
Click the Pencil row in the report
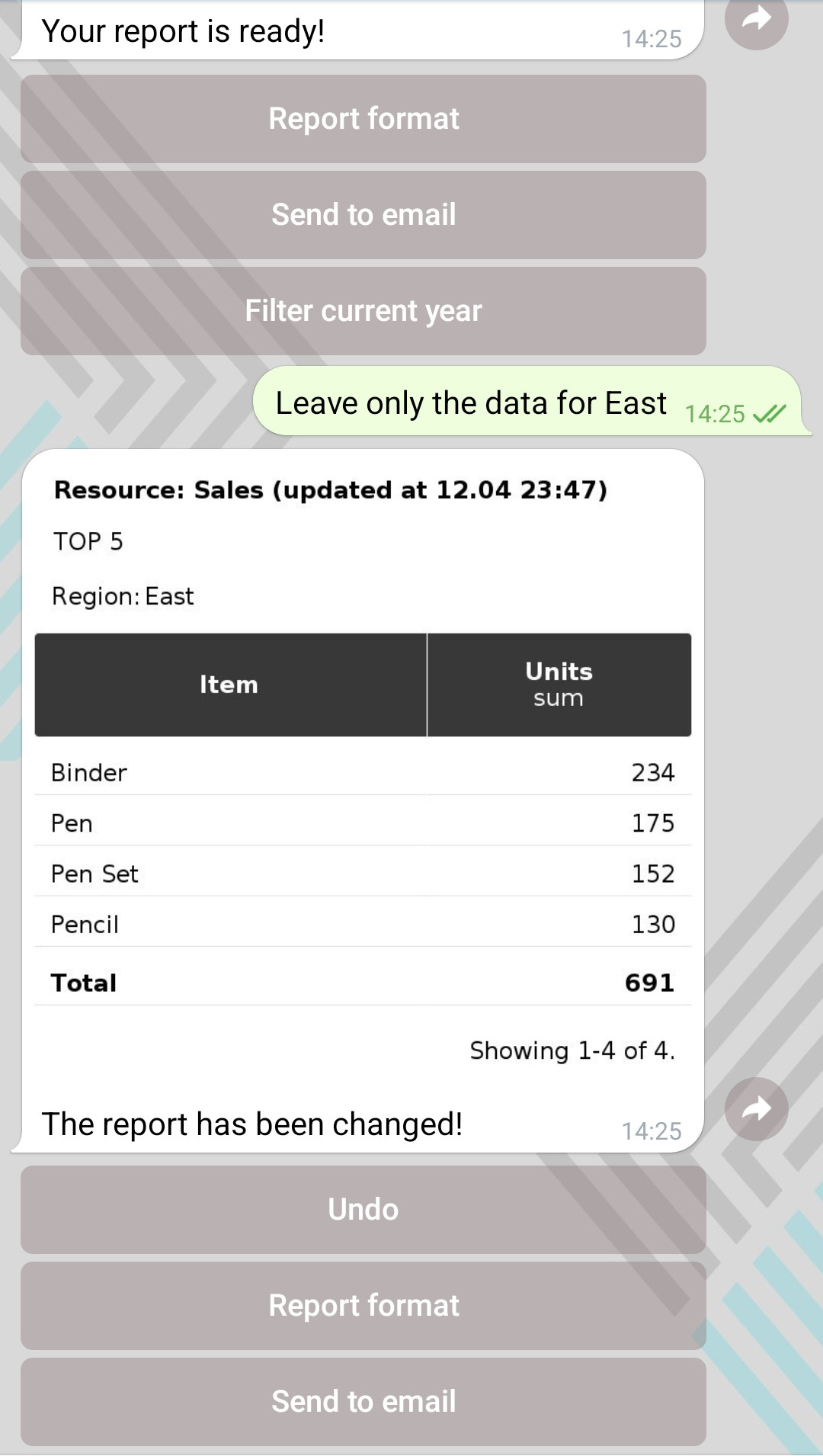click(363, 924)
